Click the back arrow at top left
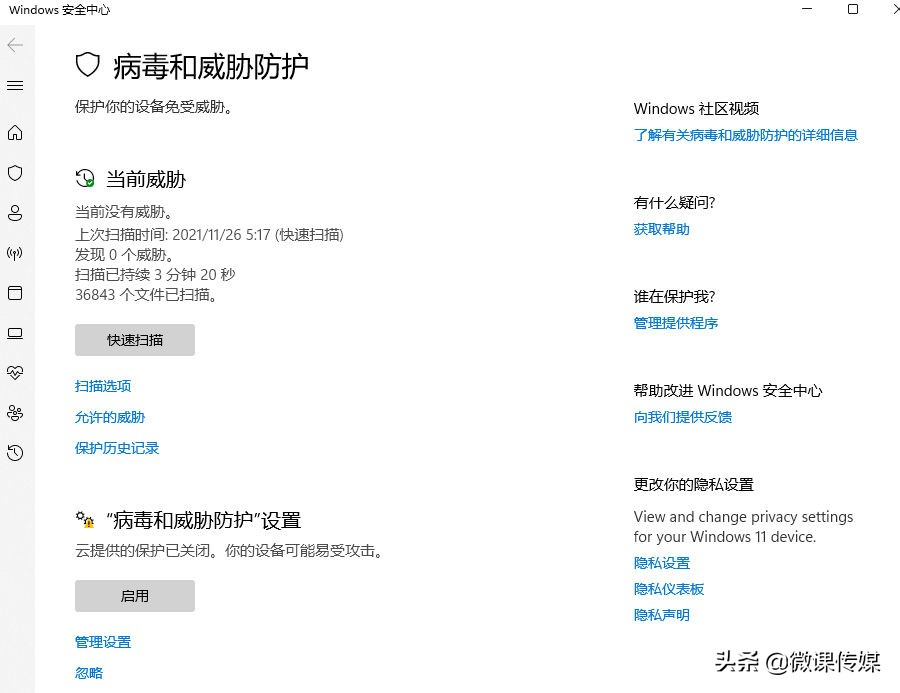 (x=16, y=45)
